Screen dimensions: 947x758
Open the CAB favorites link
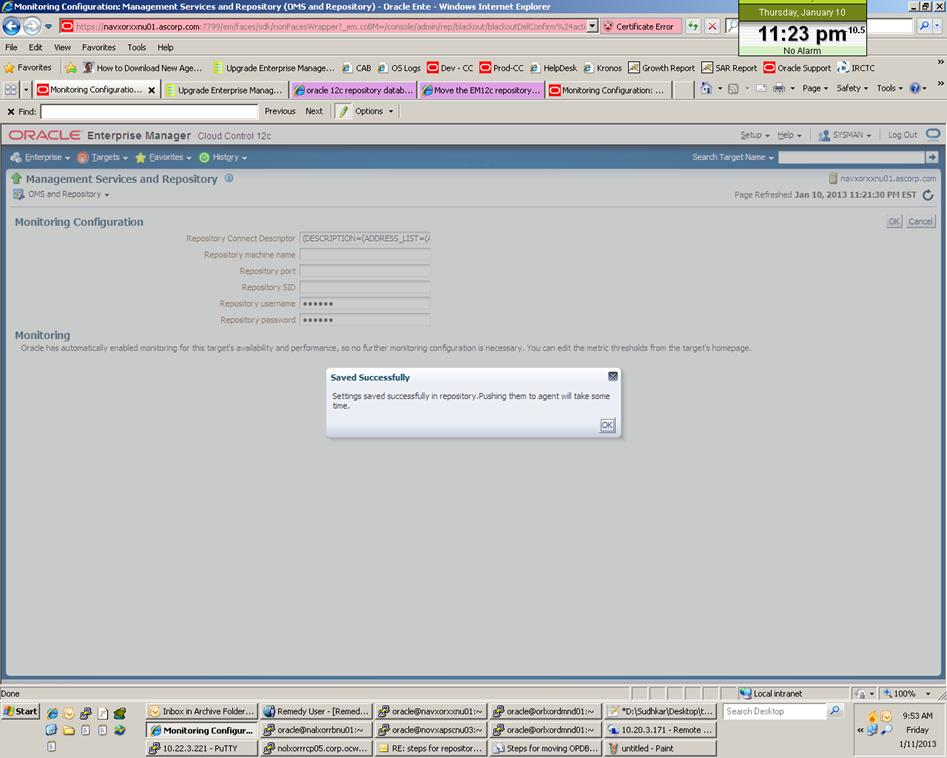(x=357, y=68)
